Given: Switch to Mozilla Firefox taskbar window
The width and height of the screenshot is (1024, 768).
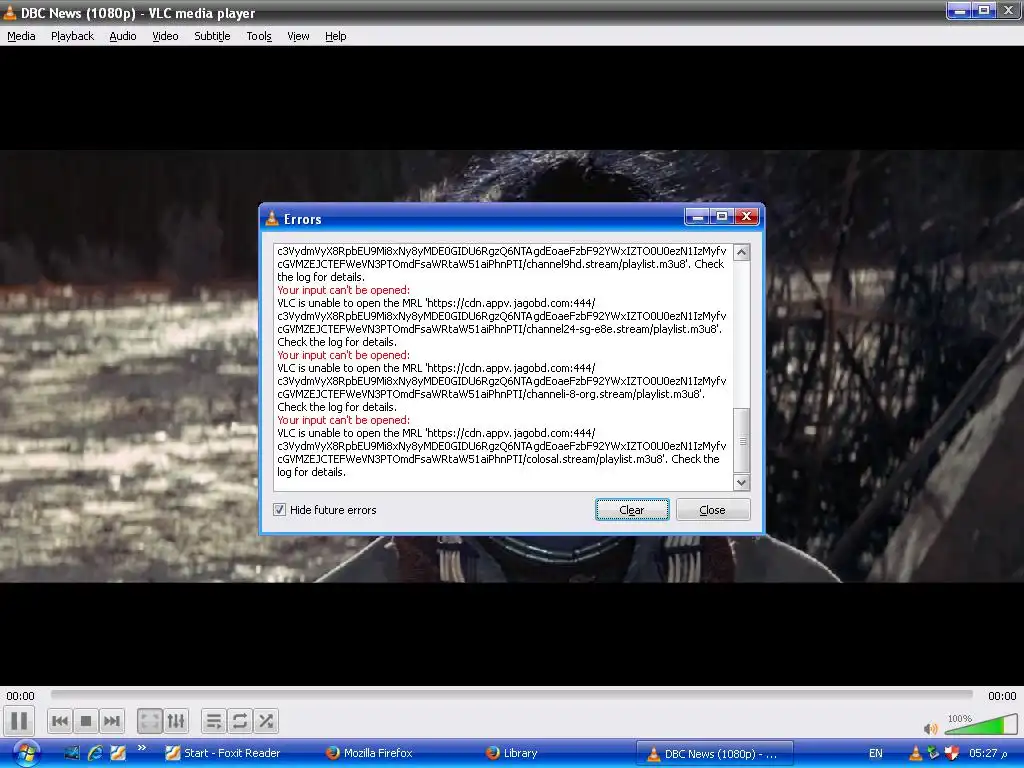Looking at the screenshot, I should pyautogui.click(x=370, y=753).
